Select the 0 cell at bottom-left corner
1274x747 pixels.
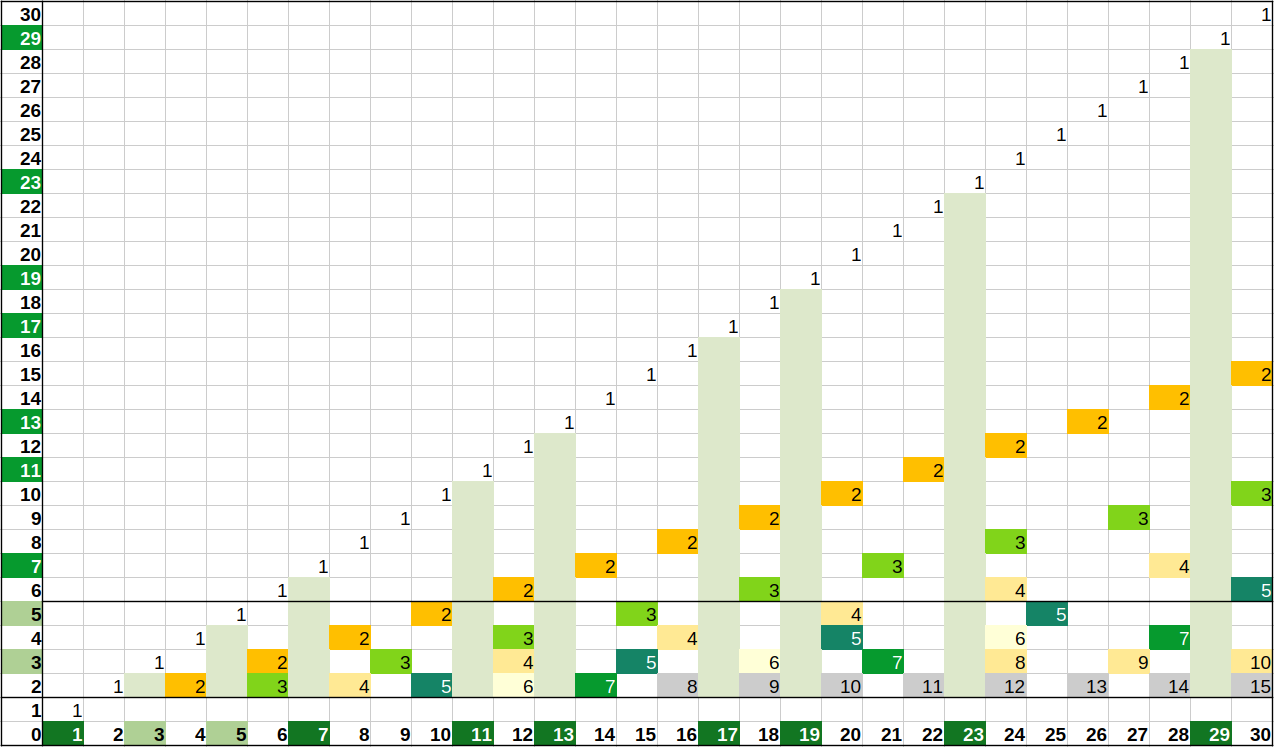point(21,734)
